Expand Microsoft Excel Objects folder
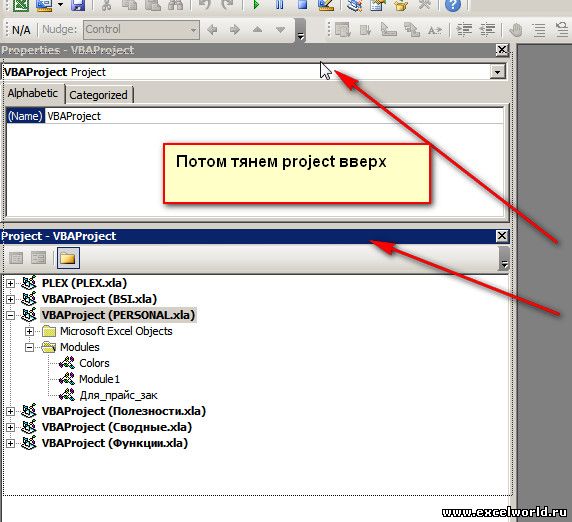This screenshot has height=522, width=572. coord(29,332)
